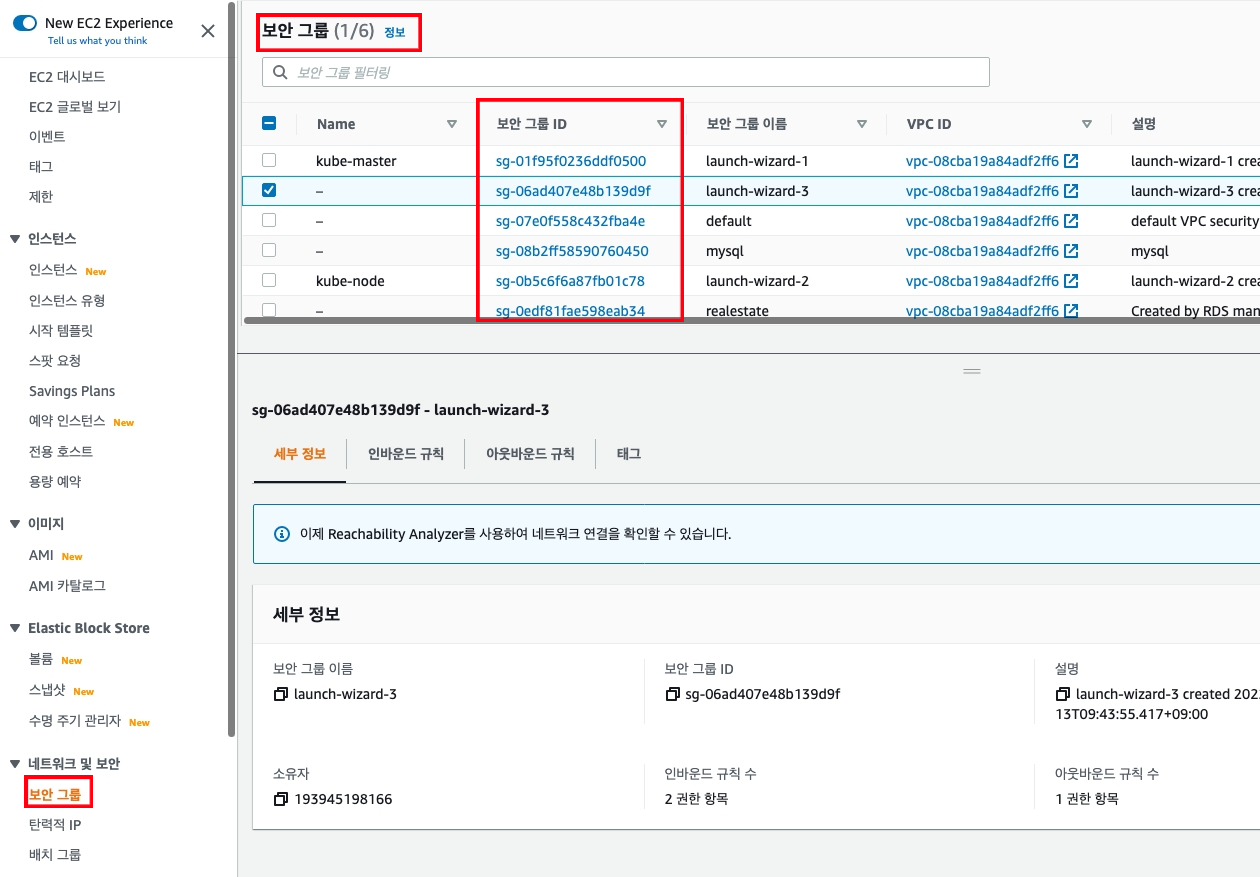This screenshot has width=1260, height=877.
Task: Copy the 설명 description value icon
Action: click(1062, 694)
